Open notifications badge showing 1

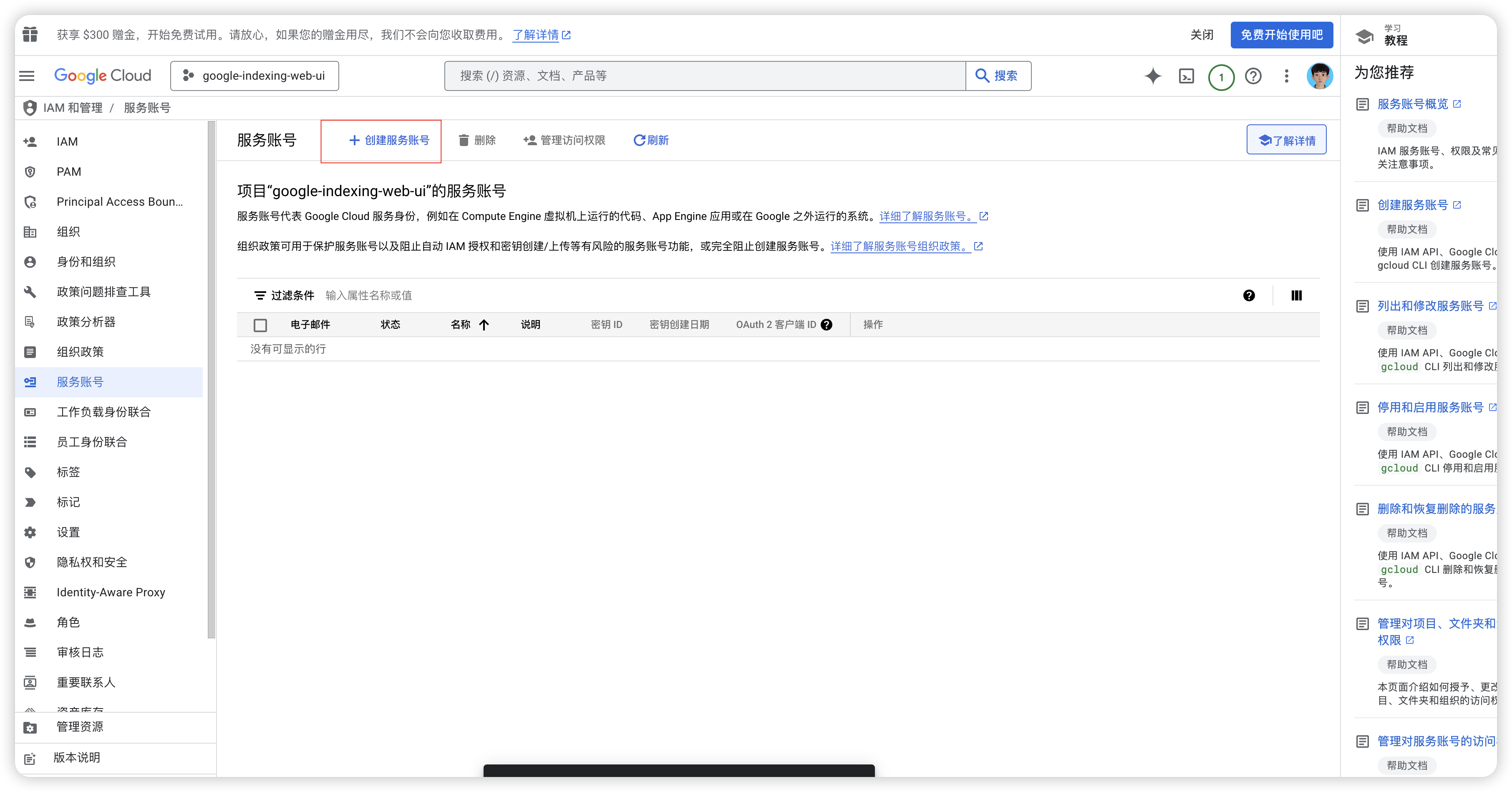[x=1221, y=77]
